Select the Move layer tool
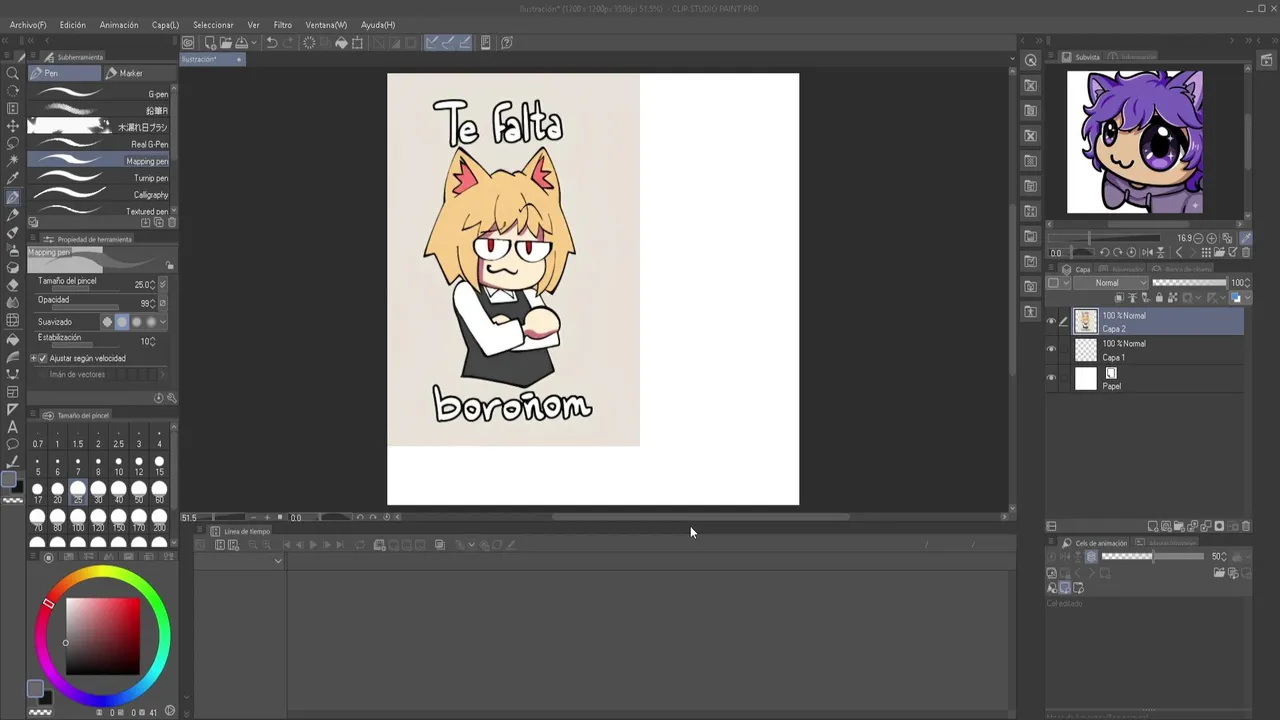Screen dimensions: 1280x720 (x=12, y=126)
